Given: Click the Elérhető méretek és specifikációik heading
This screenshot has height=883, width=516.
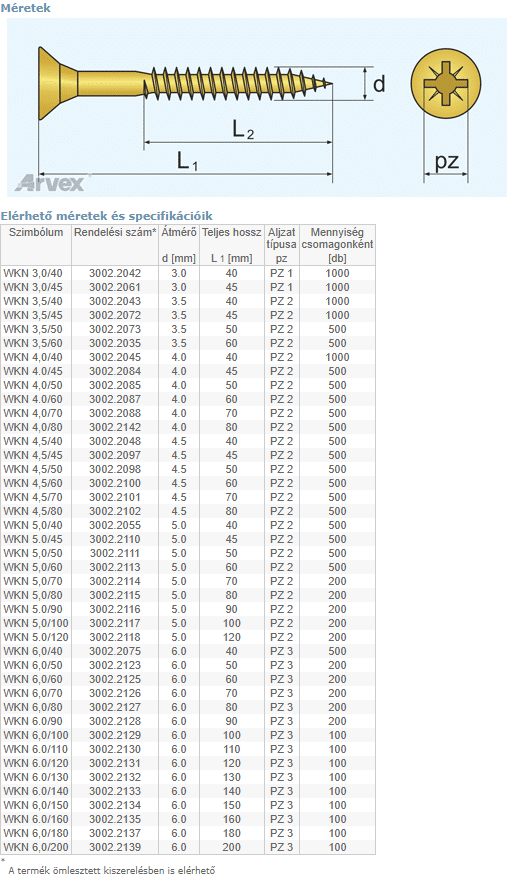Looking at the screenshot, I should (106, 216).
